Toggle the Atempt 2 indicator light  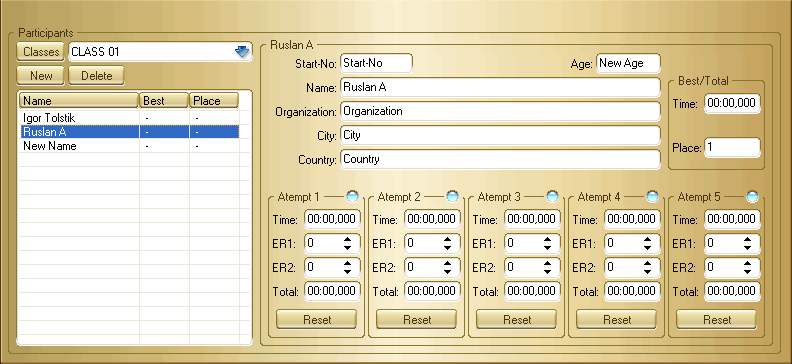coord(453,196)
